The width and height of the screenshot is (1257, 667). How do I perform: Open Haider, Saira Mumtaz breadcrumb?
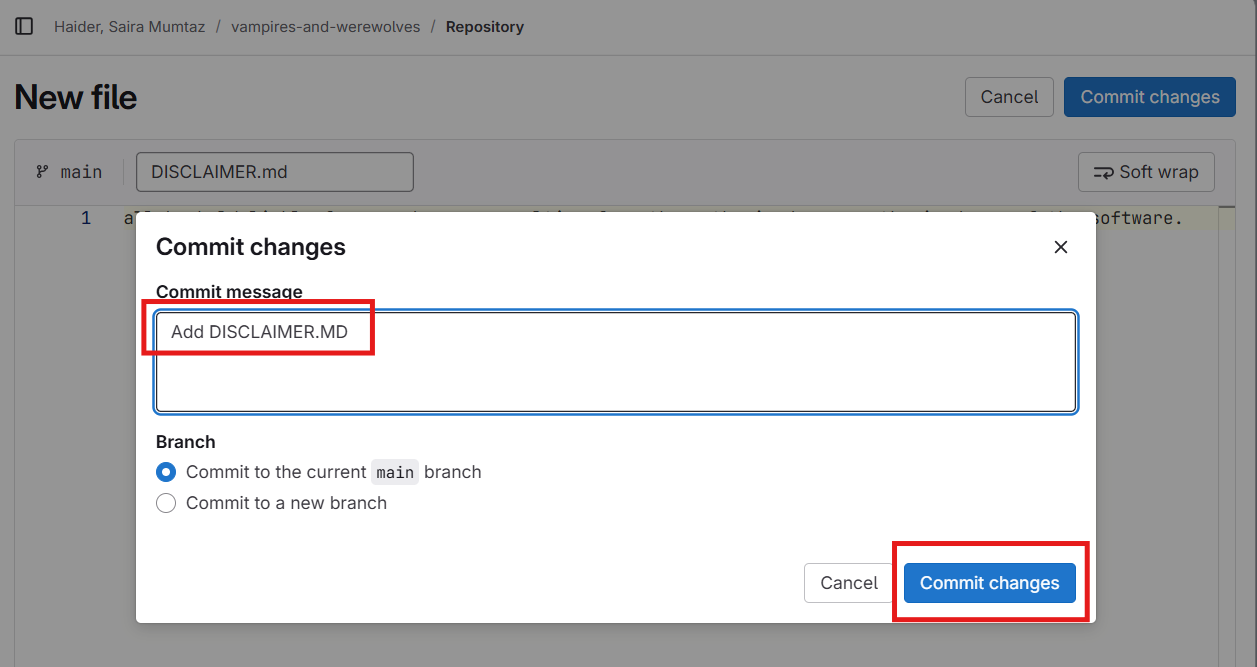(x=129, y=27)
